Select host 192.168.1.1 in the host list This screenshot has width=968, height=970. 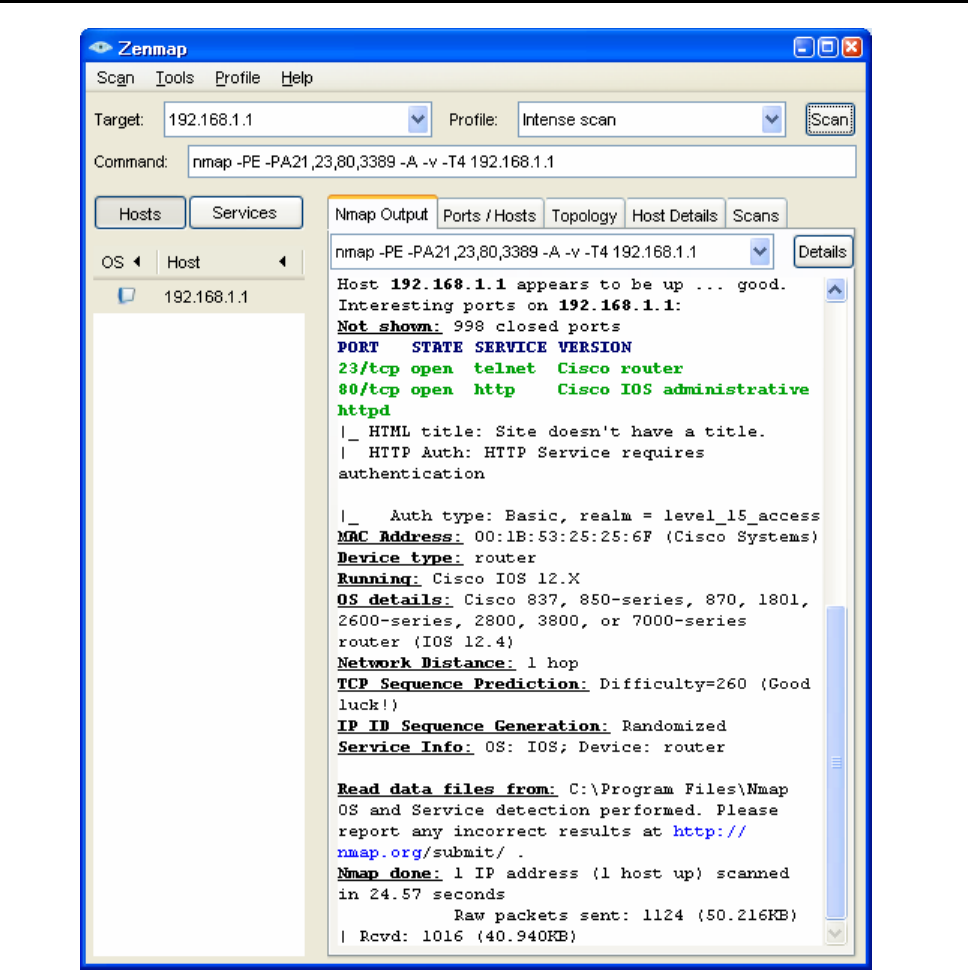[x=199, y=297]
